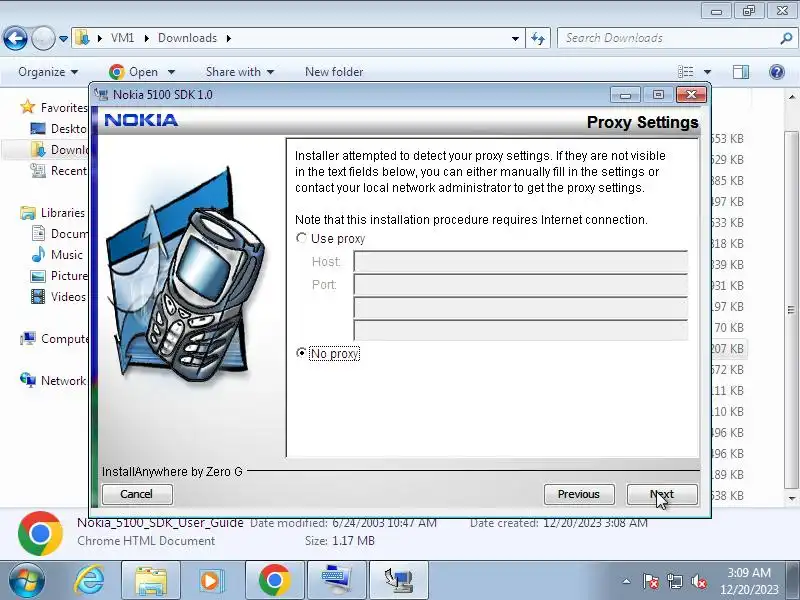Click the Refresh button beside the address bar
Viewport: 800px width, 600px height.
[538, 38]
